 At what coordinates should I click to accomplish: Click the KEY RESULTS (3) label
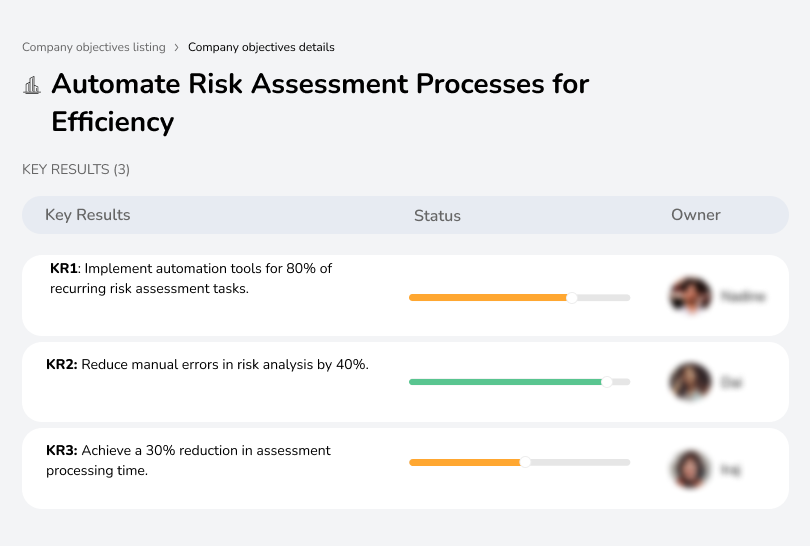[x=76, y=169]
